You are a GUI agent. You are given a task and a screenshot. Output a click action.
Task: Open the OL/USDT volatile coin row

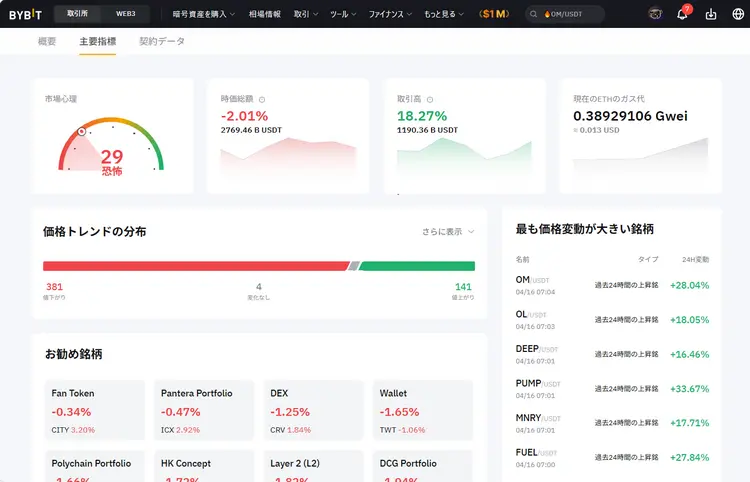[612, 320]
